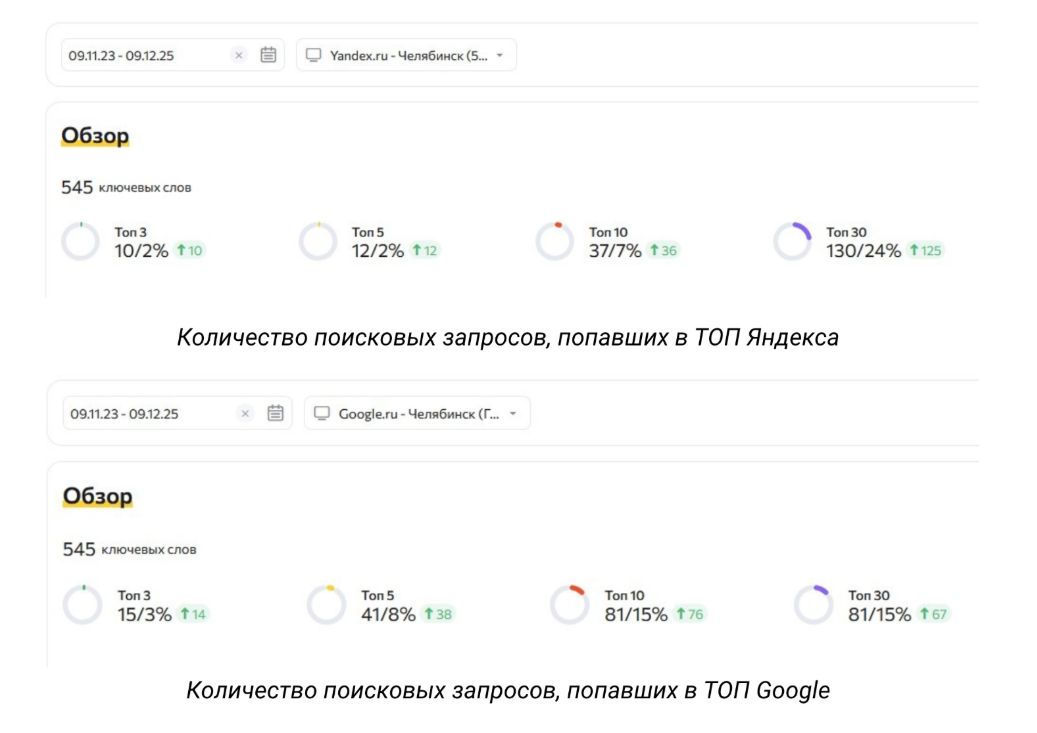1037x733 pixels.
Task: Click Yandex Top 3 donut chart
Action: click(80, 242)
